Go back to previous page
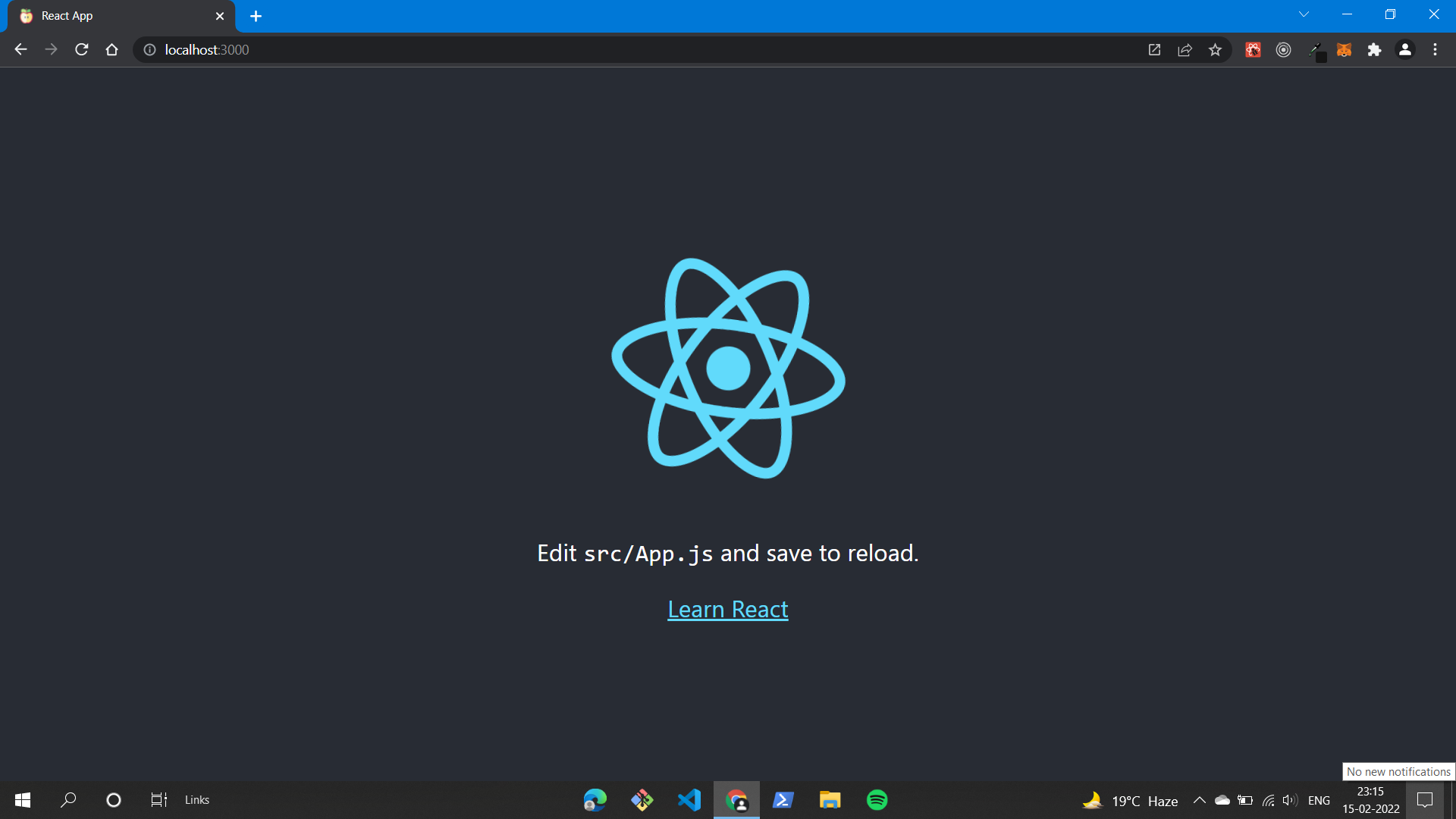The height and width of the screenshot is (819, 1456). [x=20, y=50]
